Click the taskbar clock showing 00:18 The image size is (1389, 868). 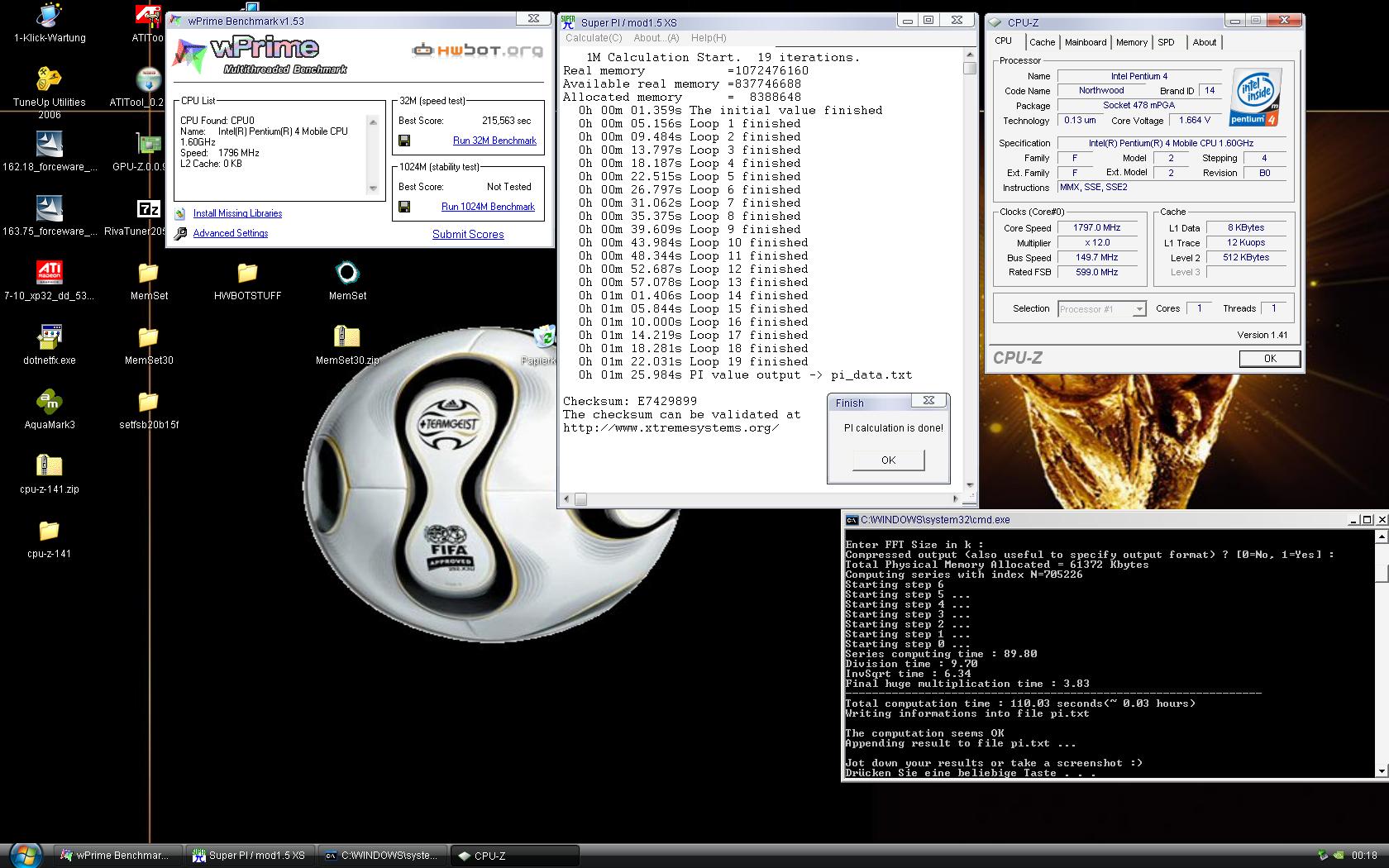pyautogui.click(x=1364, y=856)
